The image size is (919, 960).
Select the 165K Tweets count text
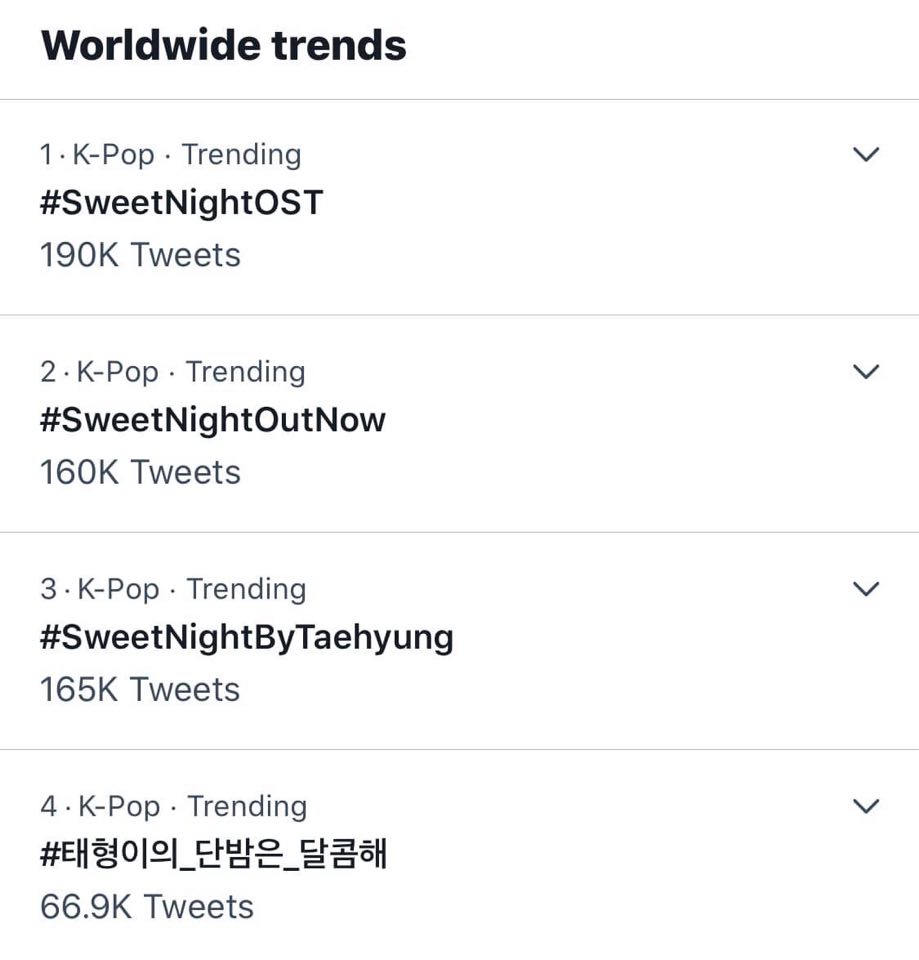(x=140, y=689)
